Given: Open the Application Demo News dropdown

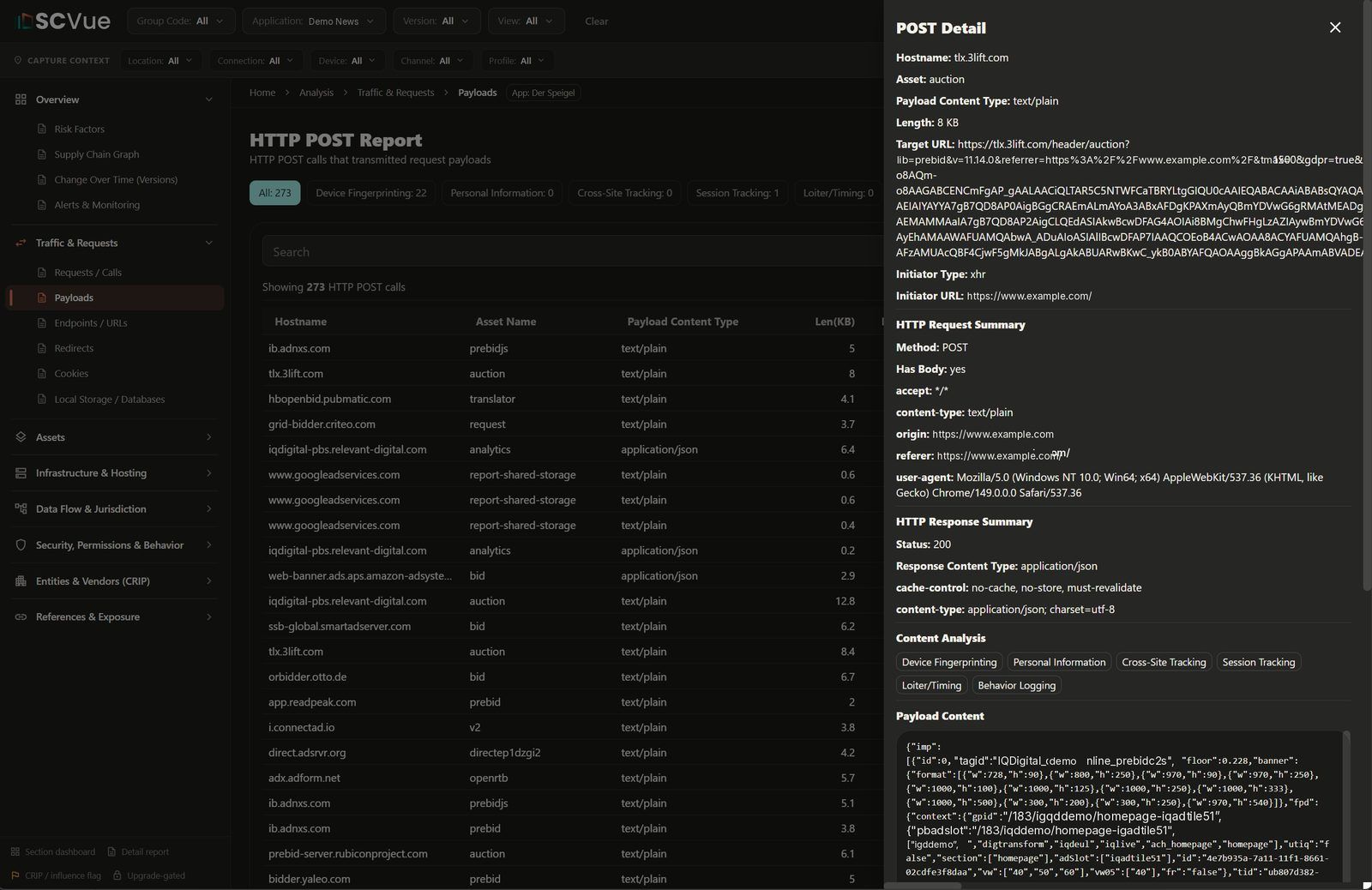Looking at the screenshot, I should 313,21.
